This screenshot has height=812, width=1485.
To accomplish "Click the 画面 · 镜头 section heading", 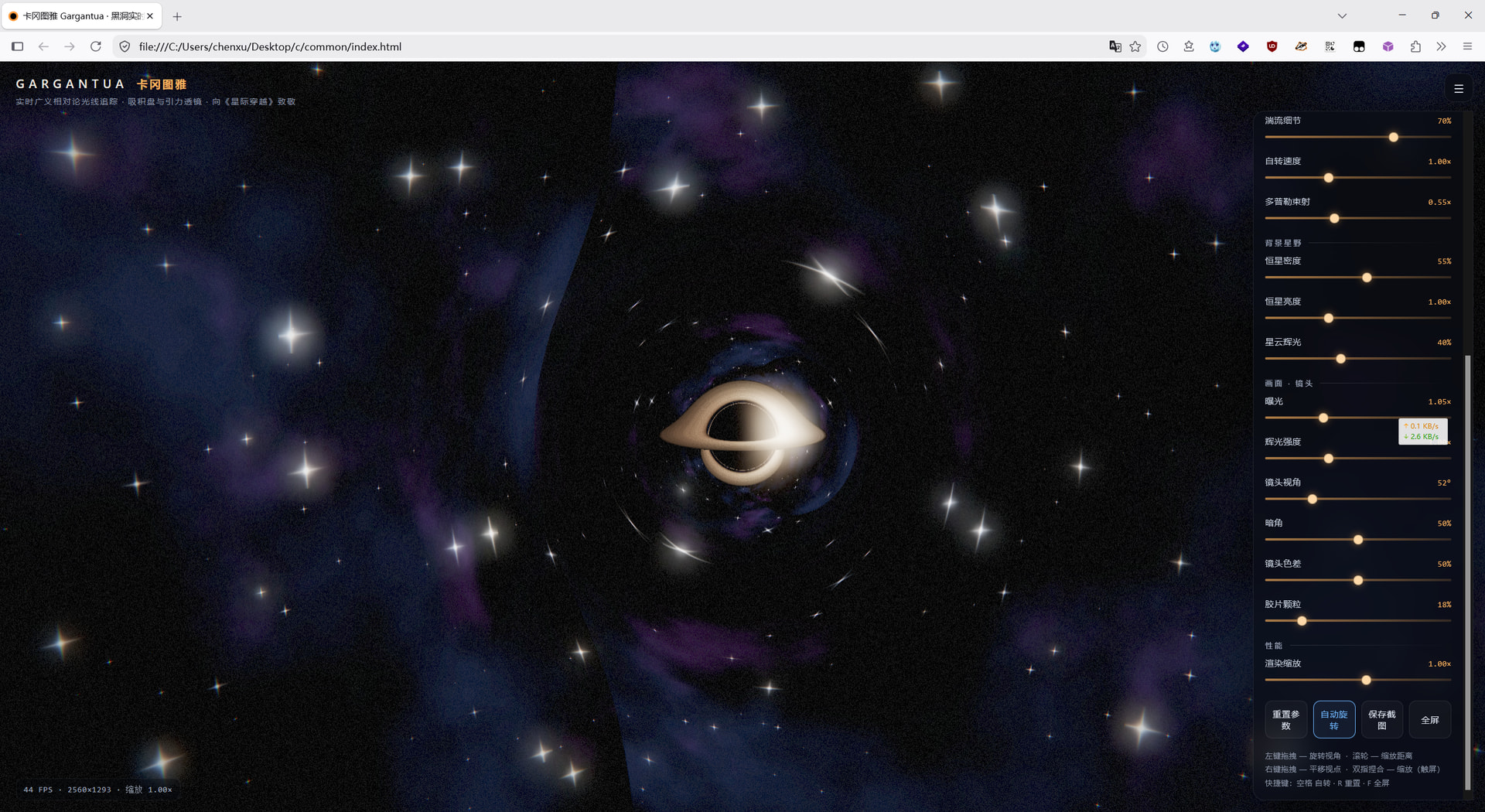I will 1289,384.
